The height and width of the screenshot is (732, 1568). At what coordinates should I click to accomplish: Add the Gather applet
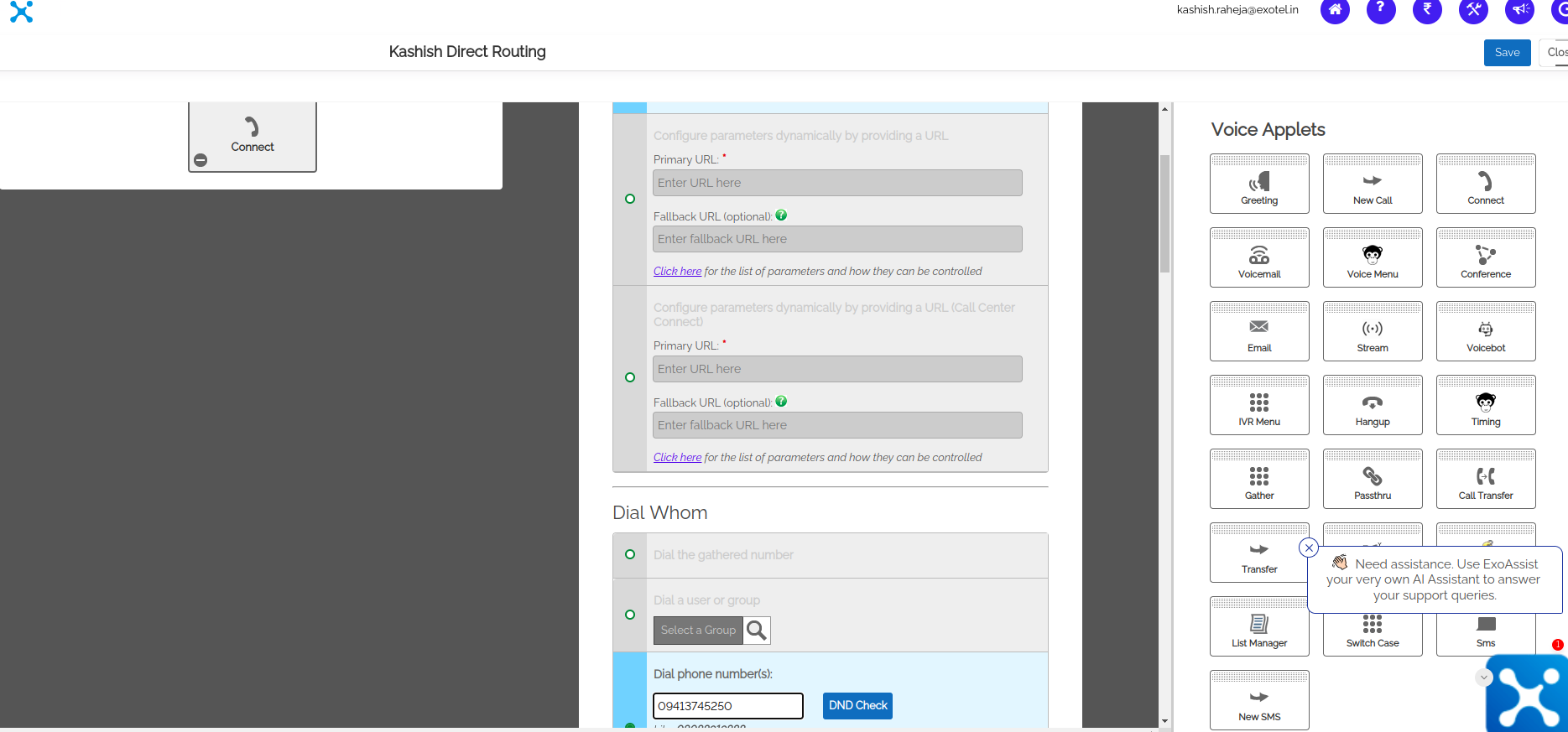point(1259,479)
